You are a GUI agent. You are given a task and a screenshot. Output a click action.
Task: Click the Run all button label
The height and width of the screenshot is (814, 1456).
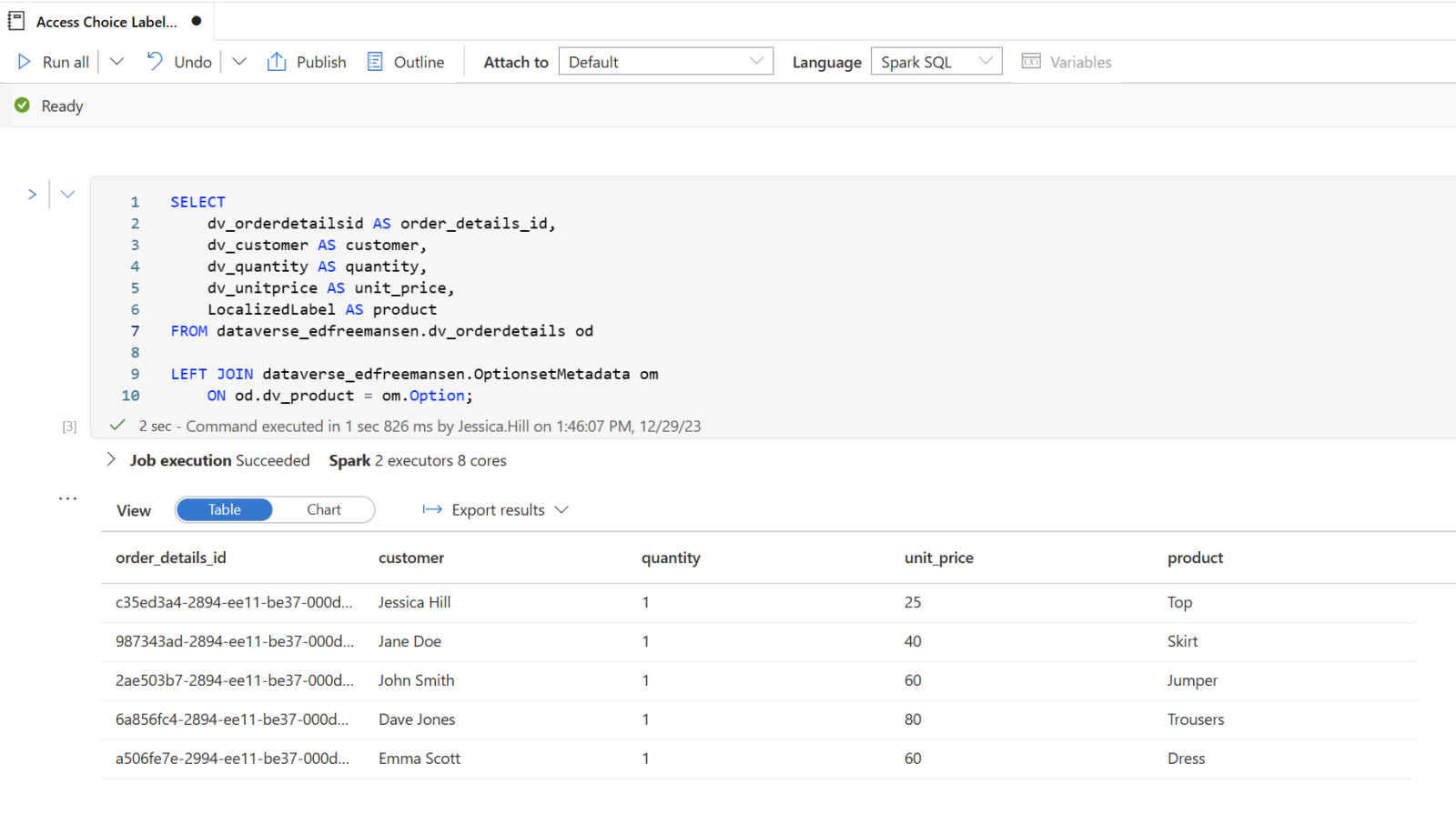tap(66, 62)
